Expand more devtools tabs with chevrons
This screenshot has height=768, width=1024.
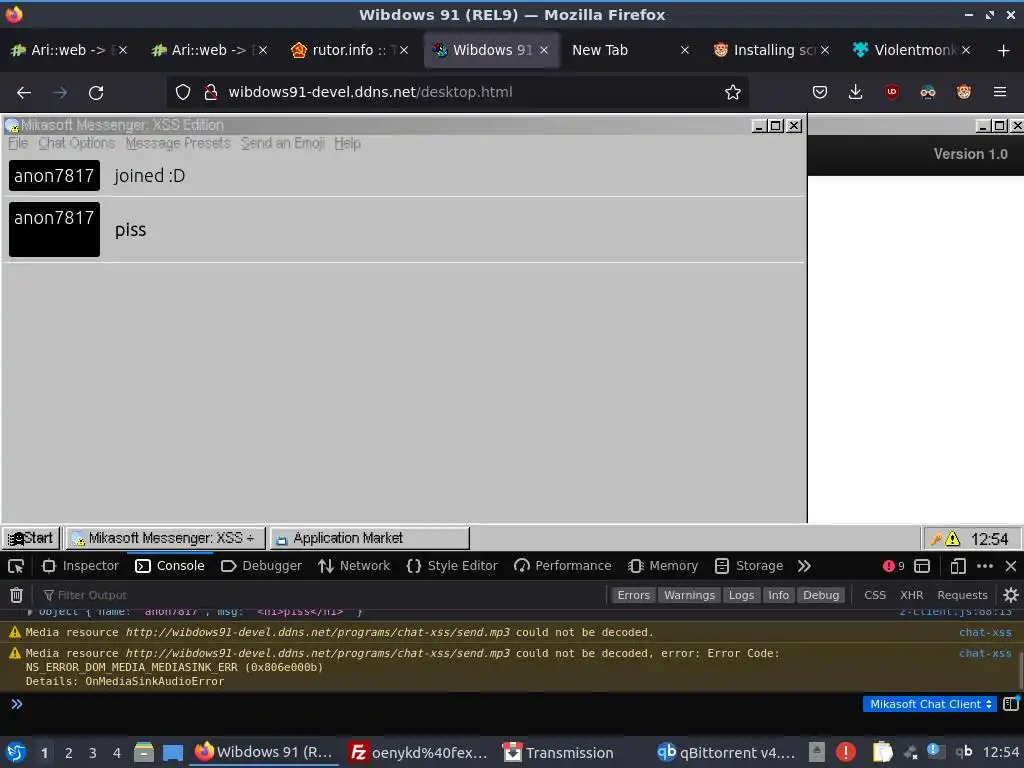click(804, 566)
